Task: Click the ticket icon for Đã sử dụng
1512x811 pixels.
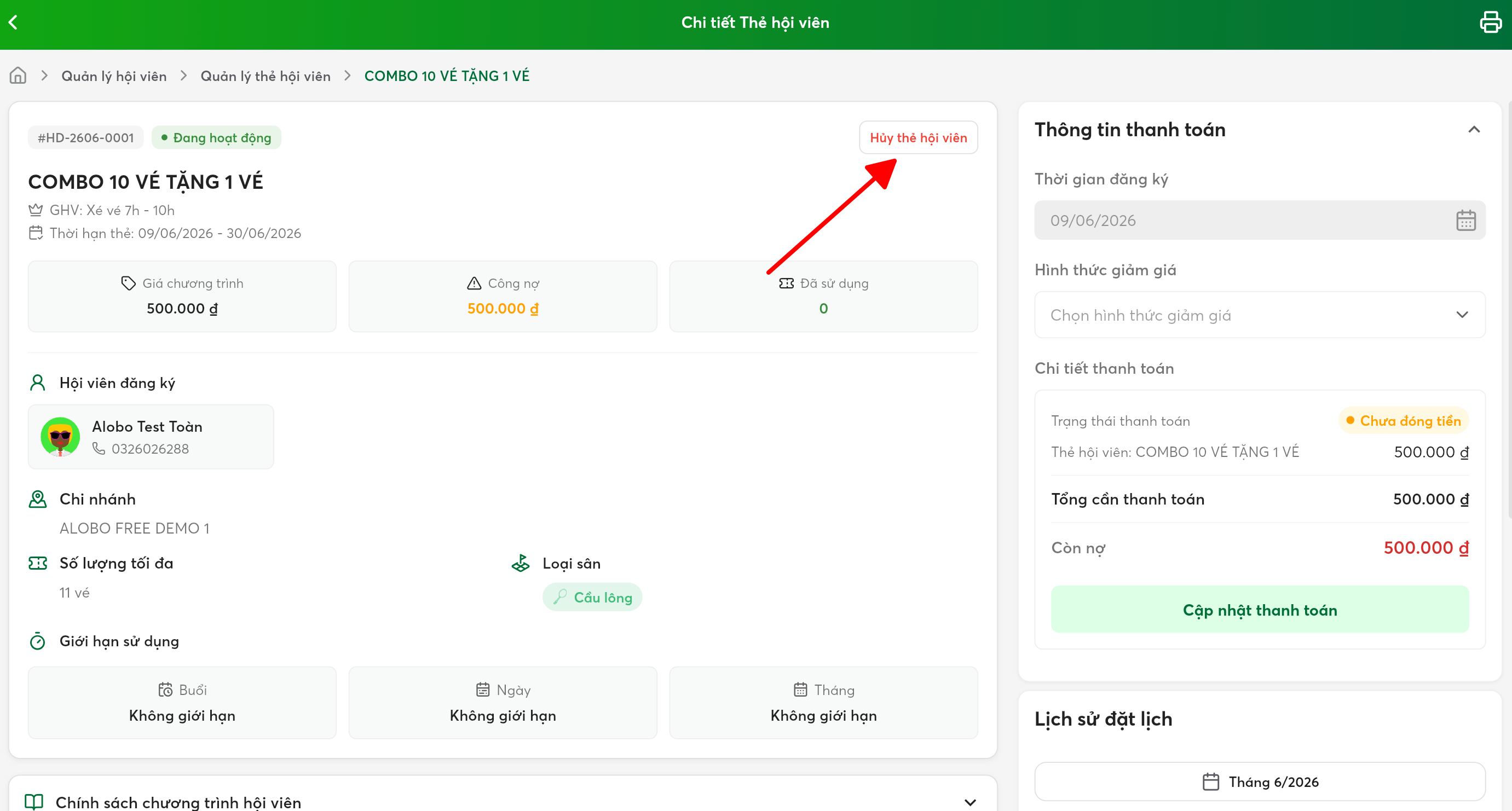Action: (x=787, y=283)
